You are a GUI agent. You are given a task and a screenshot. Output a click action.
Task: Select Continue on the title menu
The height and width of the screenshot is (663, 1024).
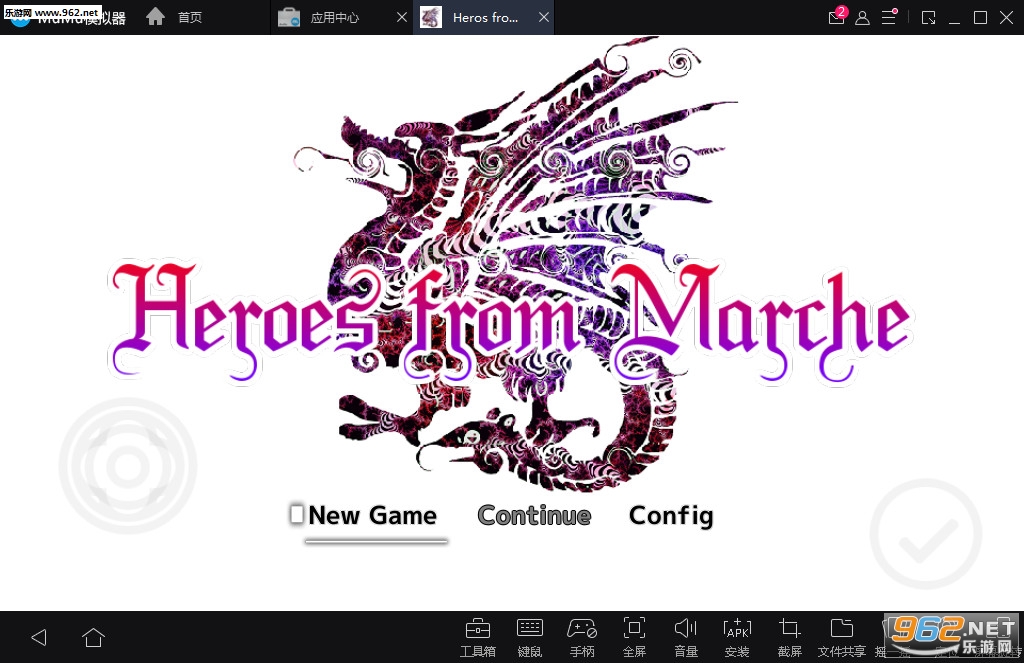point(534,515)
